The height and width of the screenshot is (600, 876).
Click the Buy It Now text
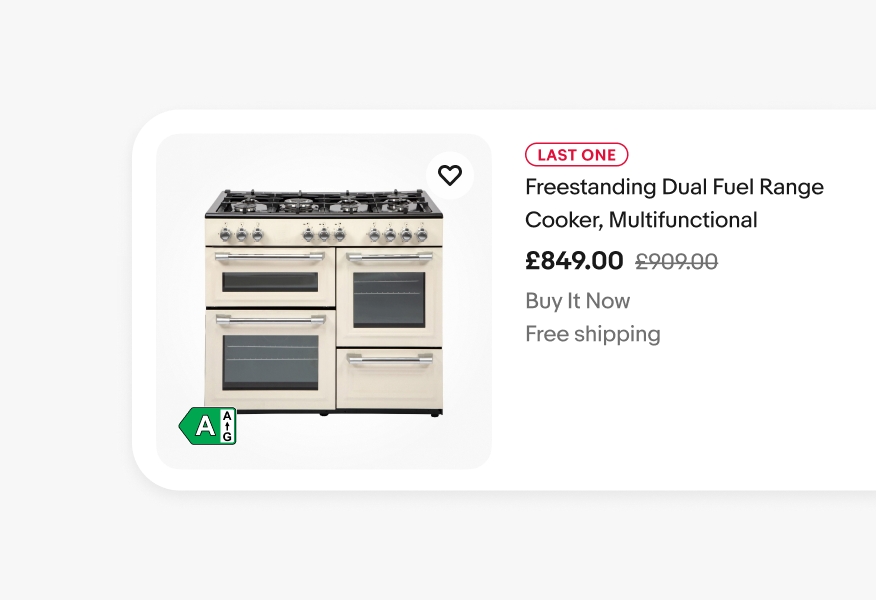577,300
